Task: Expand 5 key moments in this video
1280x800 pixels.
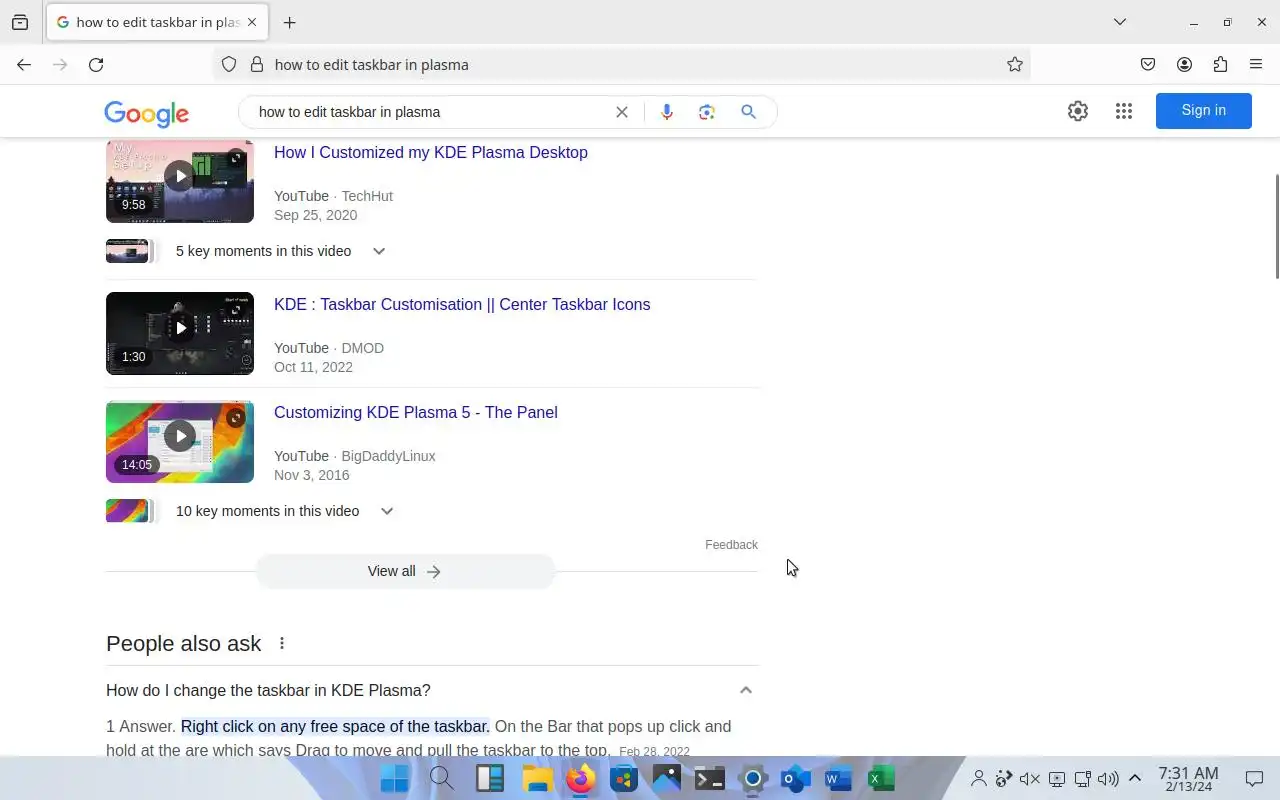Action: pos(379,251)
